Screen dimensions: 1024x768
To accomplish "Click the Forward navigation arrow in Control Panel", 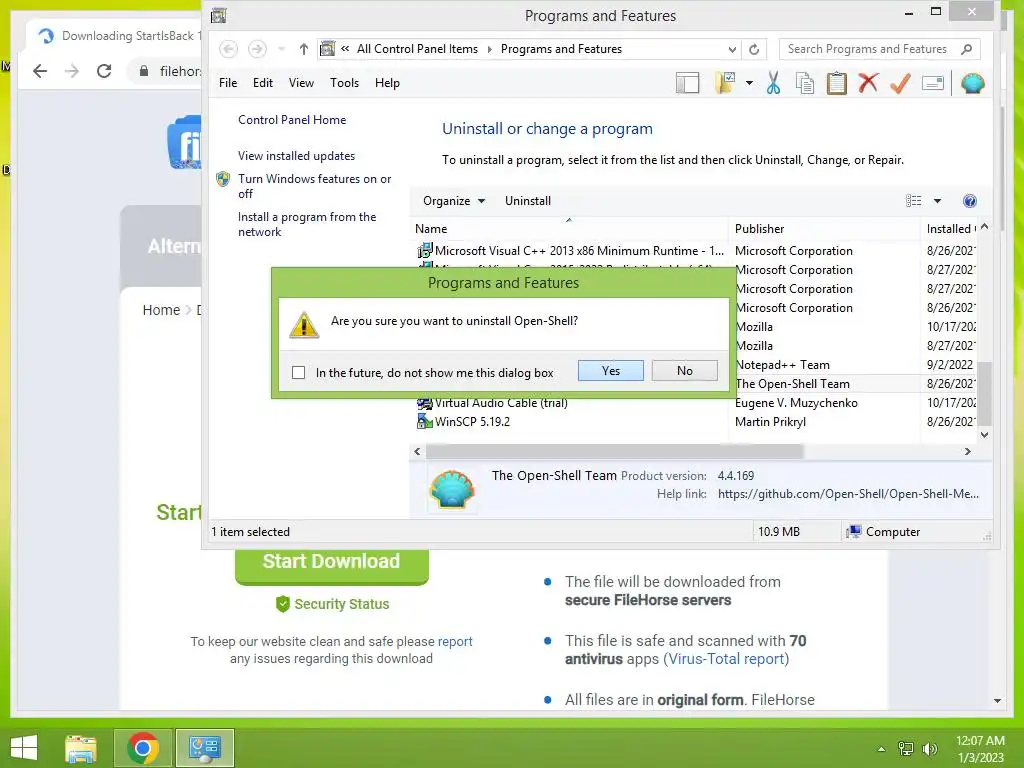I will [x=257, y=49].
